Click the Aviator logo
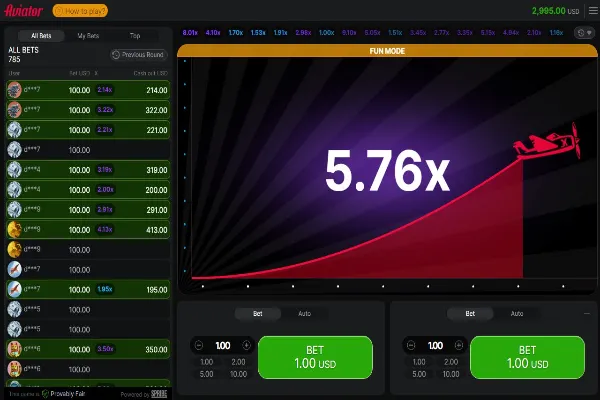The width and height of the screenshot is (600, 400). point(24,11)
